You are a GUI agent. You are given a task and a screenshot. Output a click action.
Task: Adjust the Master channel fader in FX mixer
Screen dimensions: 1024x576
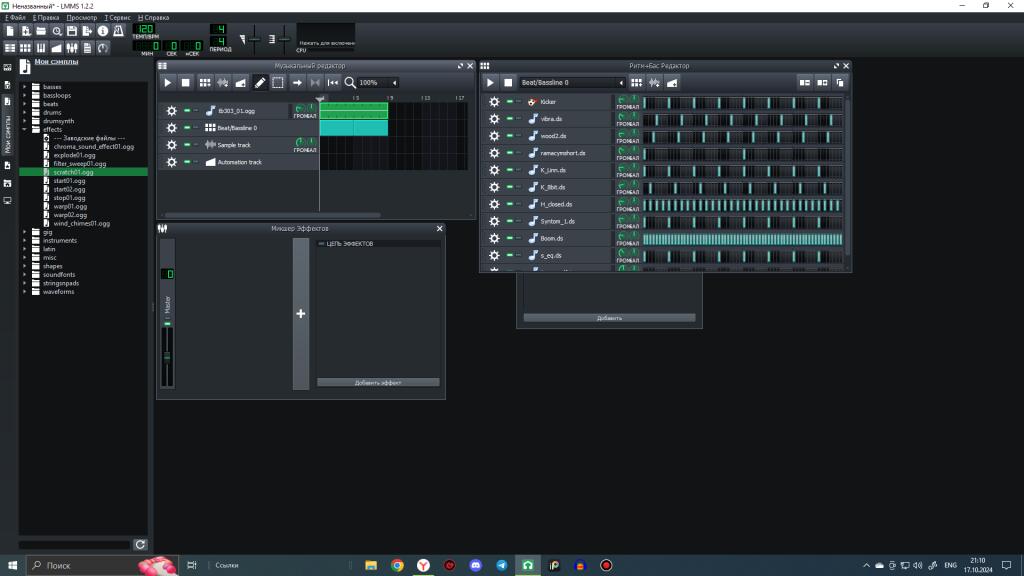[167, 357]
